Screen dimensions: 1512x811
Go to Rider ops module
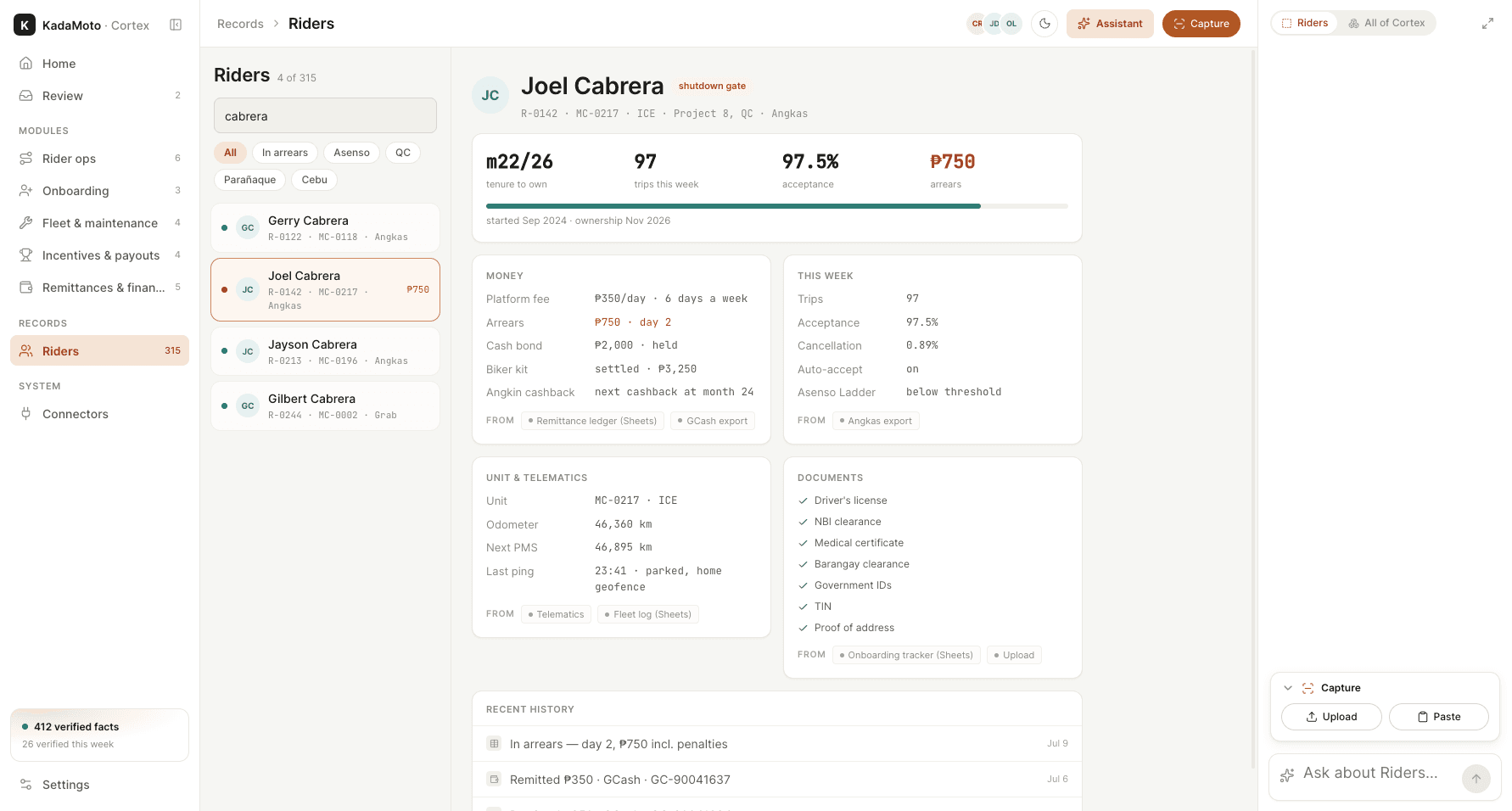[x=99, y=159]
